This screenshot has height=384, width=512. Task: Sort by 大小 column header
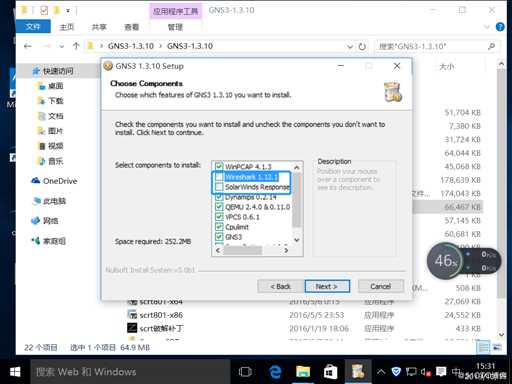[x=447, y=67]
